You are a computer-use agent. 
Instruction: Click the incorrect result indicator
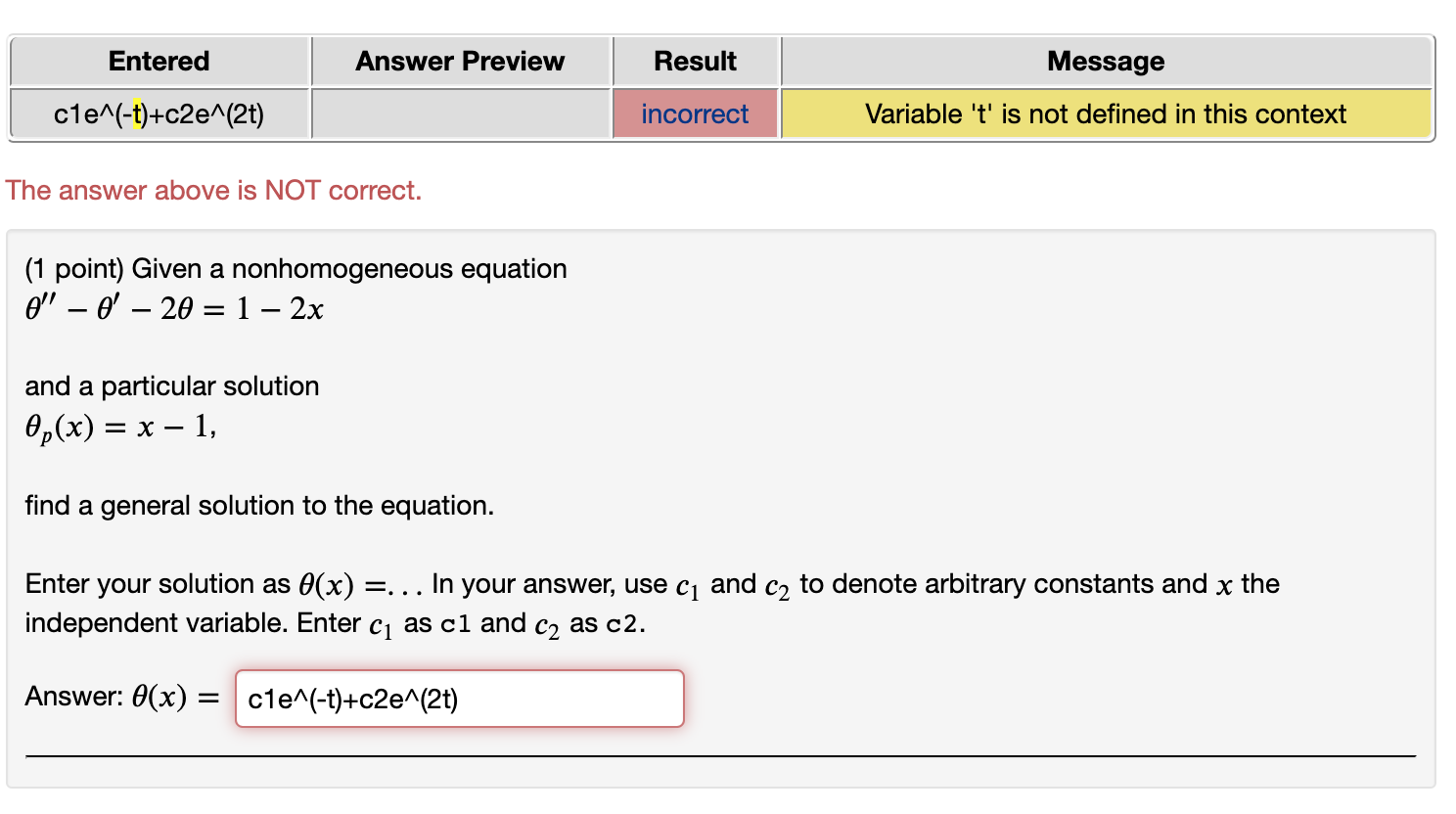[x=695, y=113]
